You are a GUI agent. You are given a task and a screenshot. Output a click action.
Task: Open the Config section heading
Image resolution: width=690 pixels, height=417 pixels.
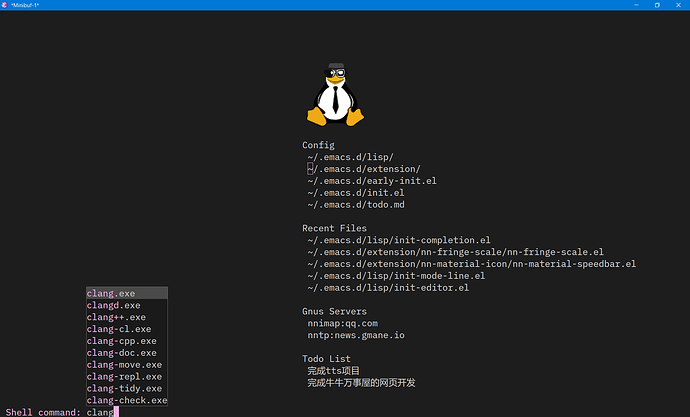click(318, 145)
